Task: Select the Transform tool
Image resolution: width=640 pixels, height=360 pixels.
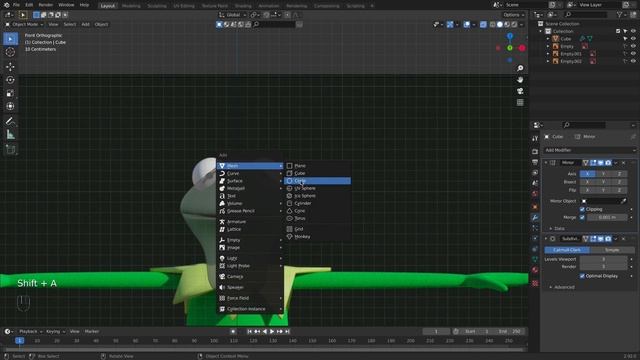Action: click(10, 107)
